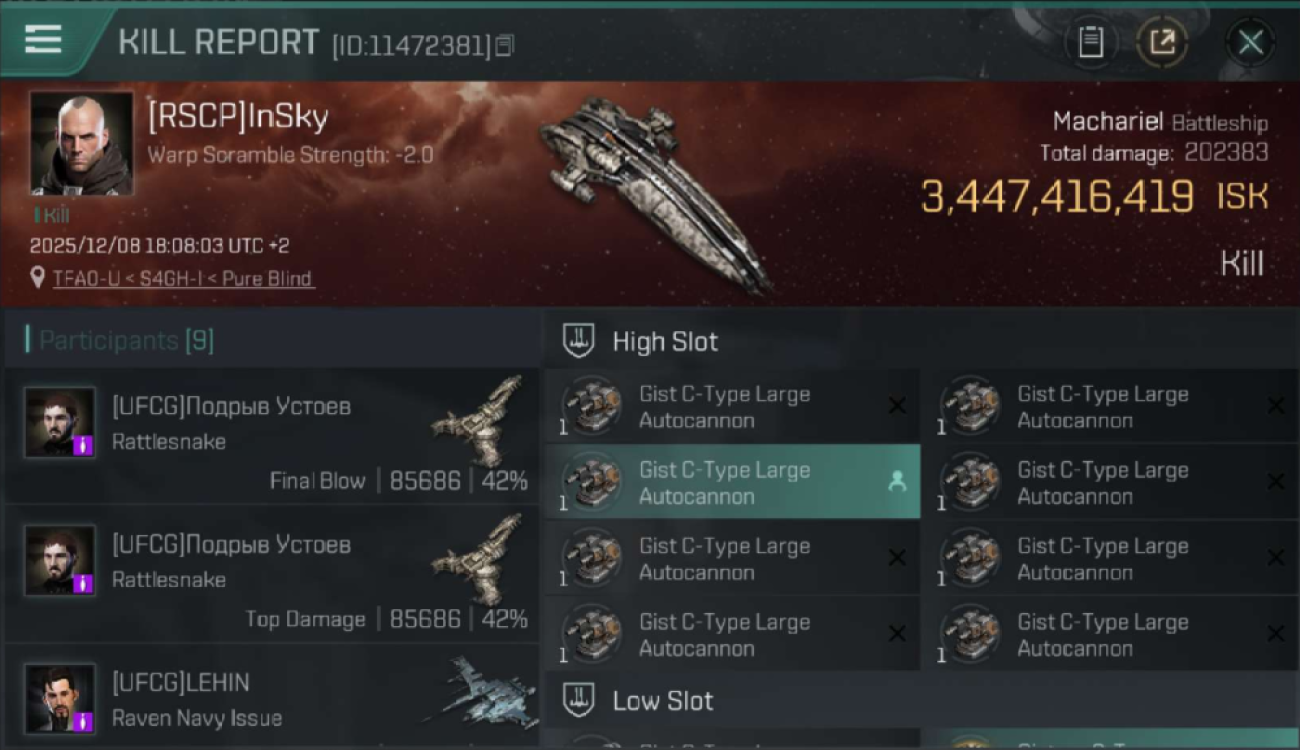Tap the purple badge on LEHIN's portrait
This screenshot has width=1300, height=750.
pos(84,720)
